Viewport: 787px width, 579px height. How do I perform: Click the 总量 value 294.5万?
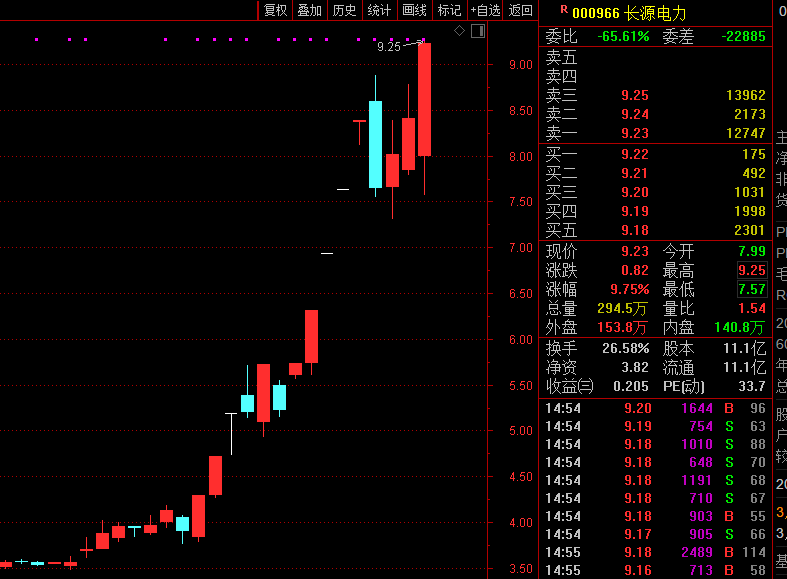pos(622,309)
